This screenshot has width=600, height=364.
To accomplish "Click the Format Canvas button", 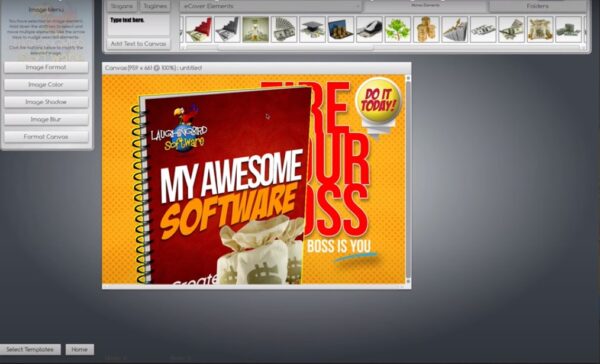I will [x=46, y=137].
